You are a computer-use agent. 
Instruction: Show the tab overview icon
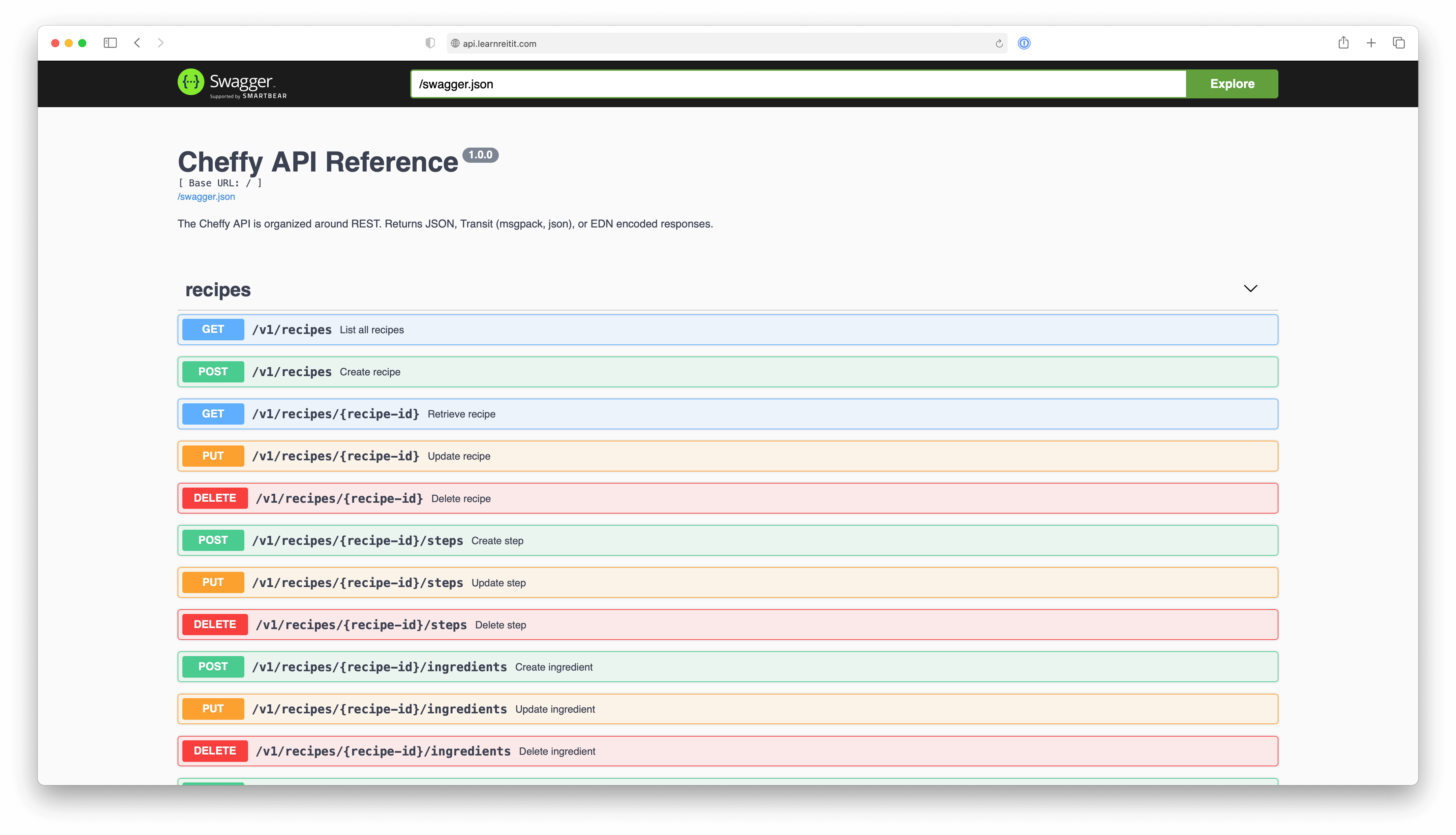click(x=1399, y=43)
